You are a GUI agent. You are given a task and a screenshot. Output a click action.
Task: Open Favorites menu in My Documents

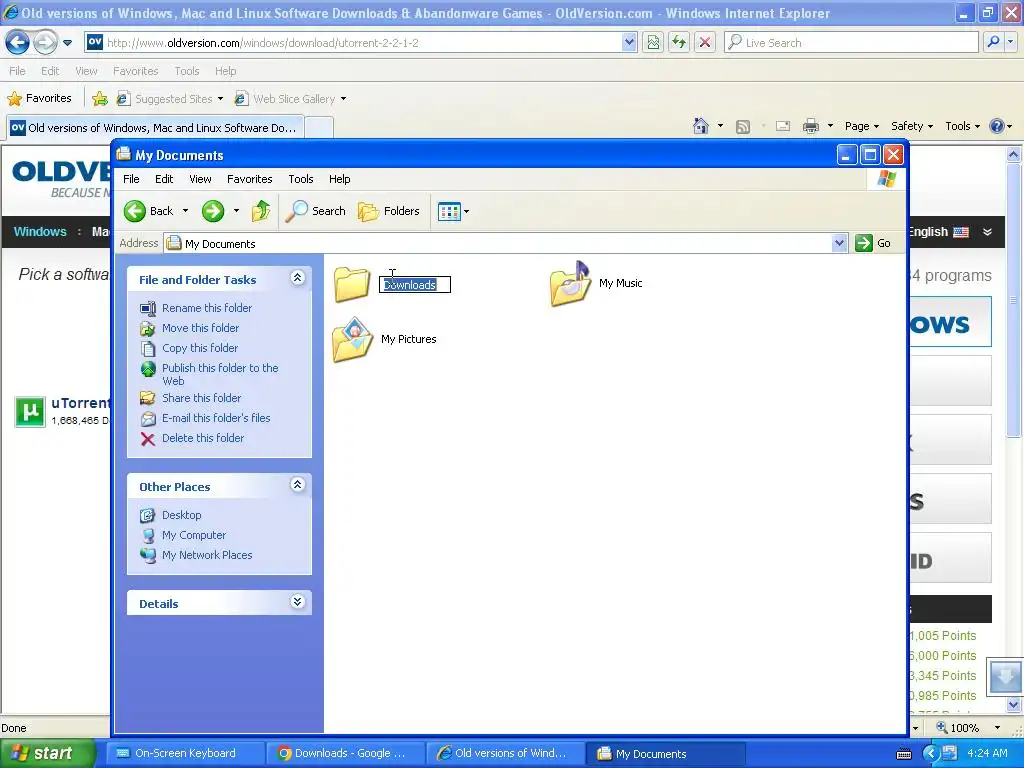pyautogui.click(x=249, y=179)
